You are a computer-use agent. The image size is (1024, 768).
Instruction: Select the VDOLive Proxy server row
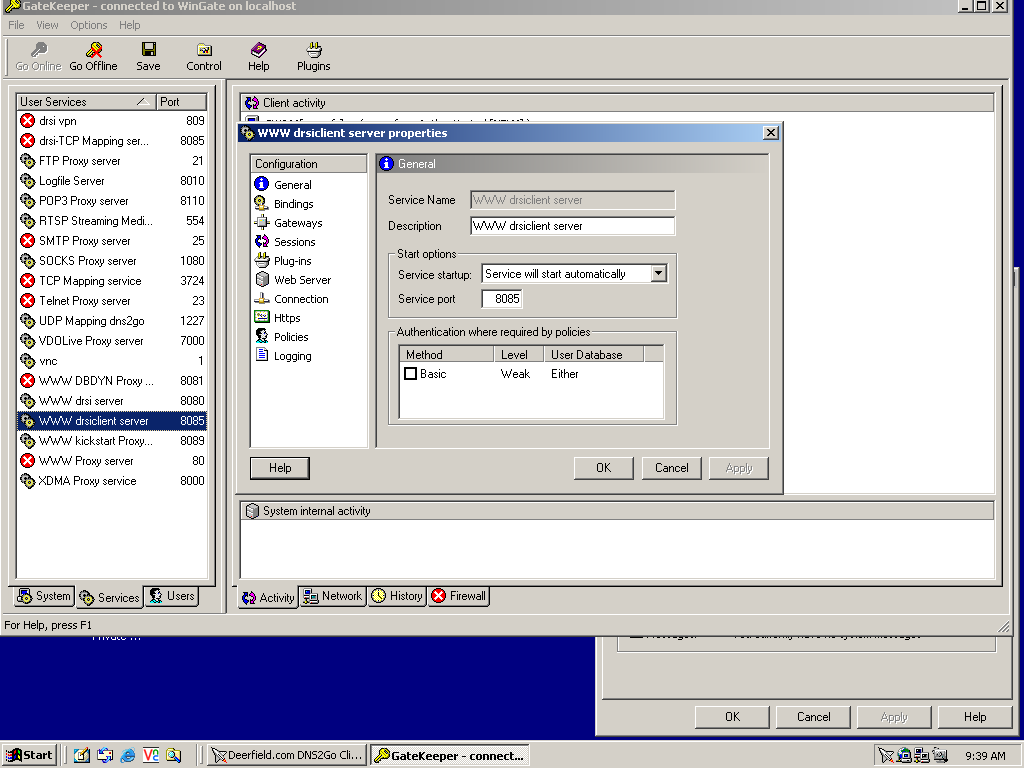[112, 341]
